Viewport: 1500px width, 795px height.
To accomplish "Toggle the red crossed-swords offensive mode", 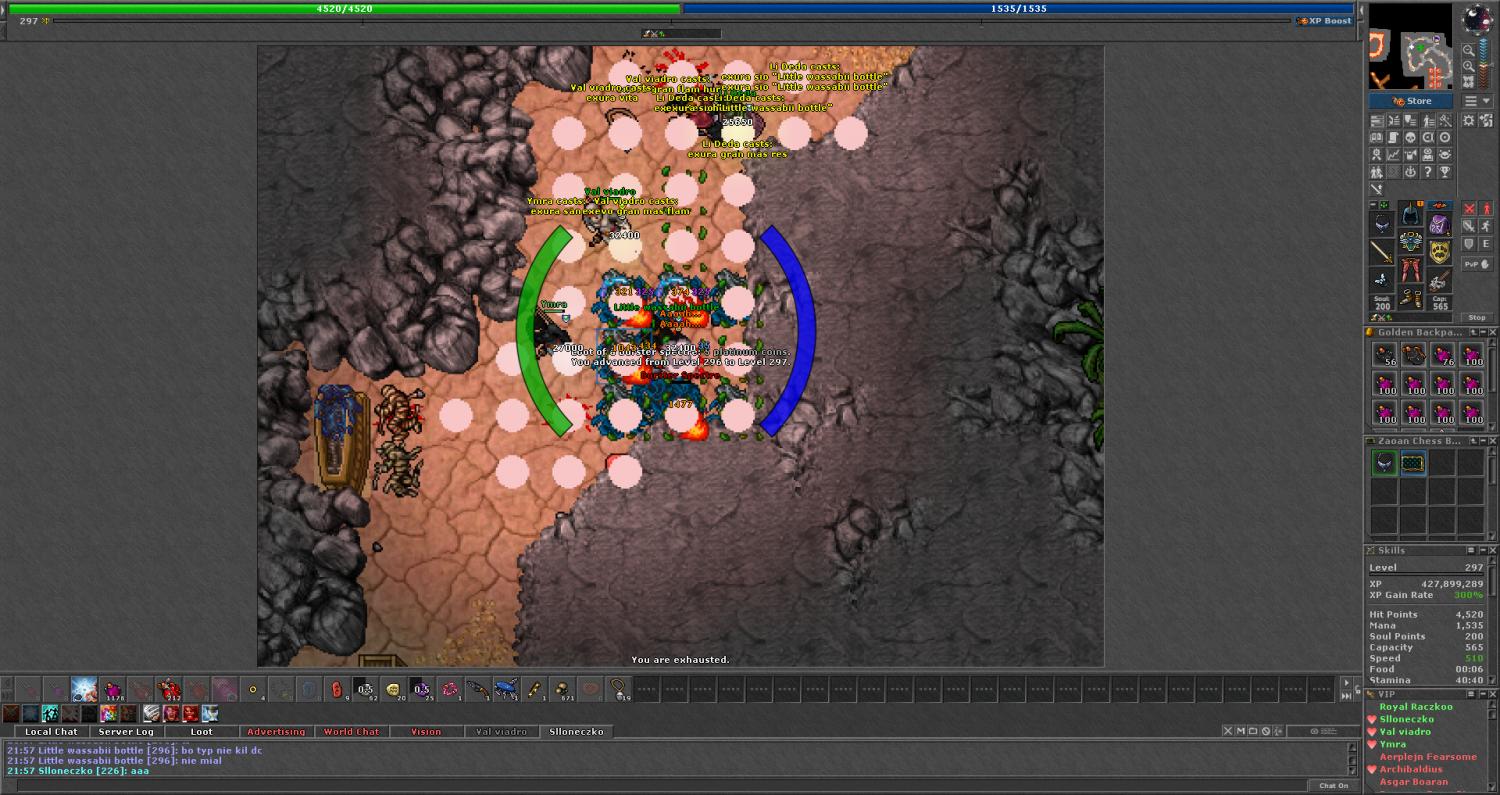I will 1469,208.
